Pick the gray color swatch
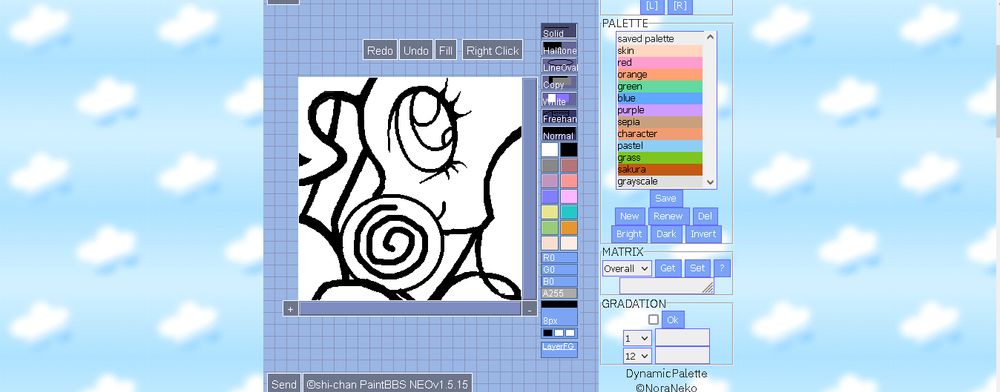The height and width of the screenshot is (392, 1000). point(550,165)
